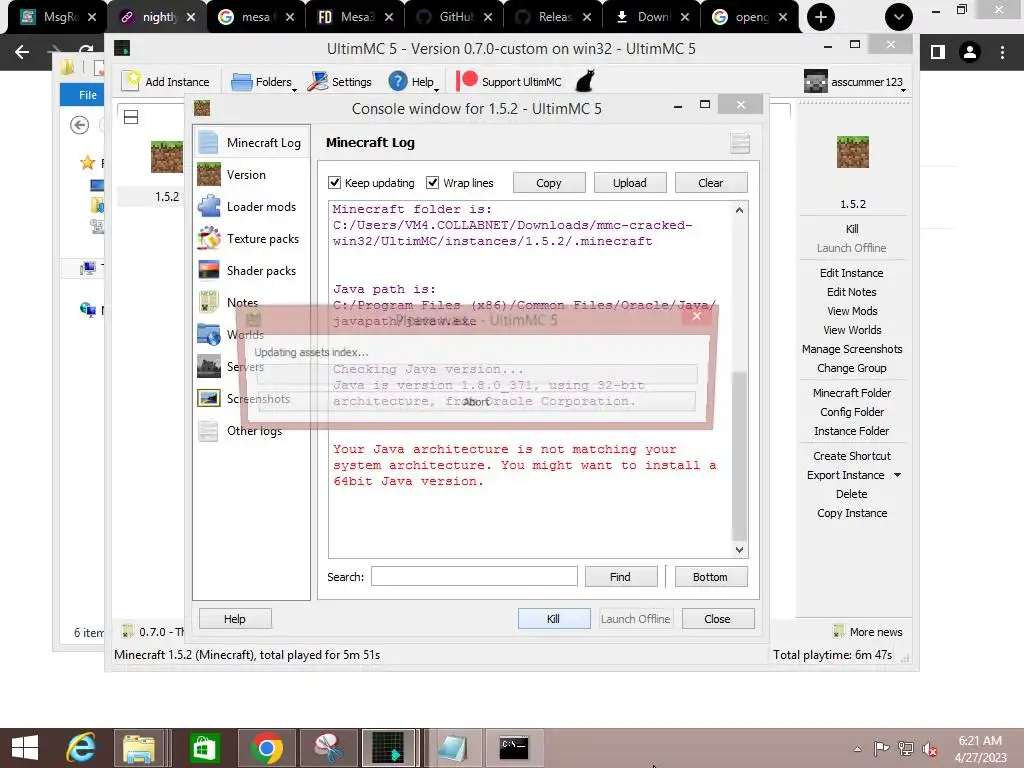Click the Support UltimMC Patreon icon

467,80
